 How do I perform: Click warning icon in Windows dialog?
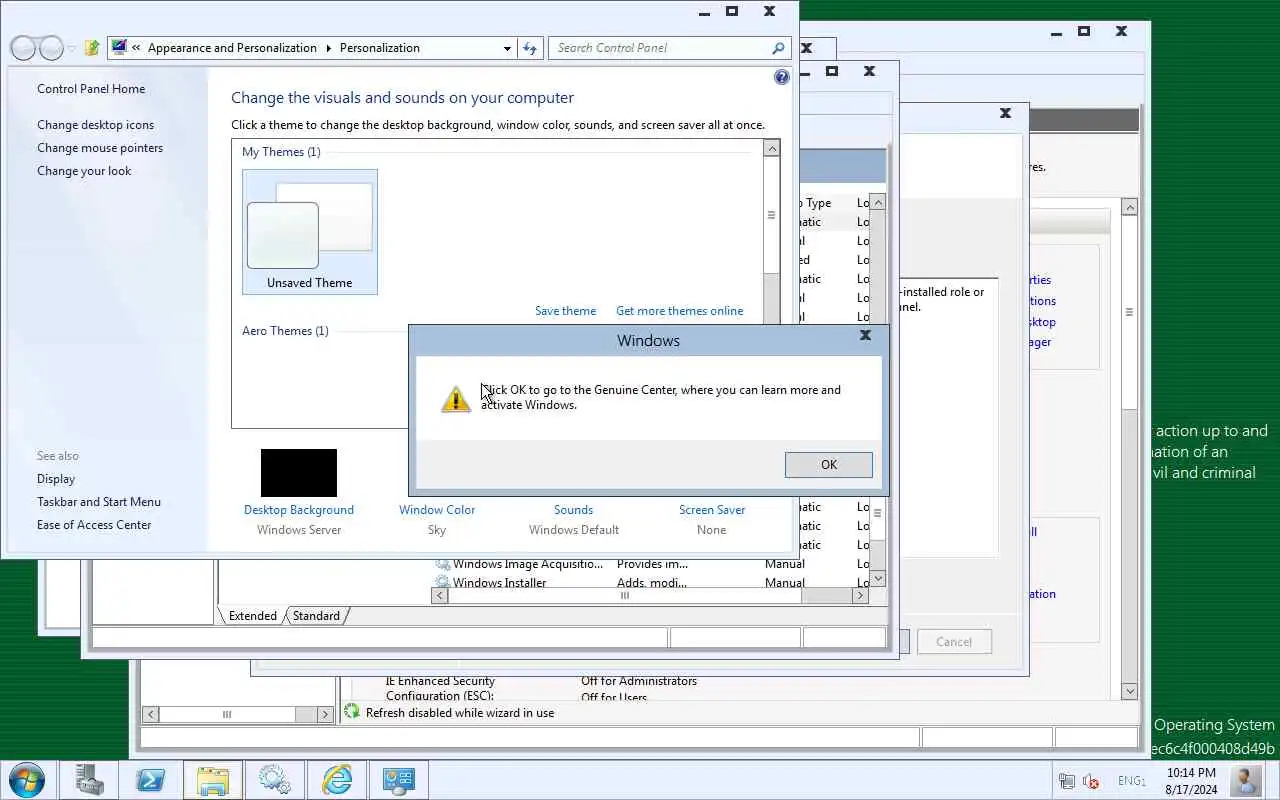456,399
